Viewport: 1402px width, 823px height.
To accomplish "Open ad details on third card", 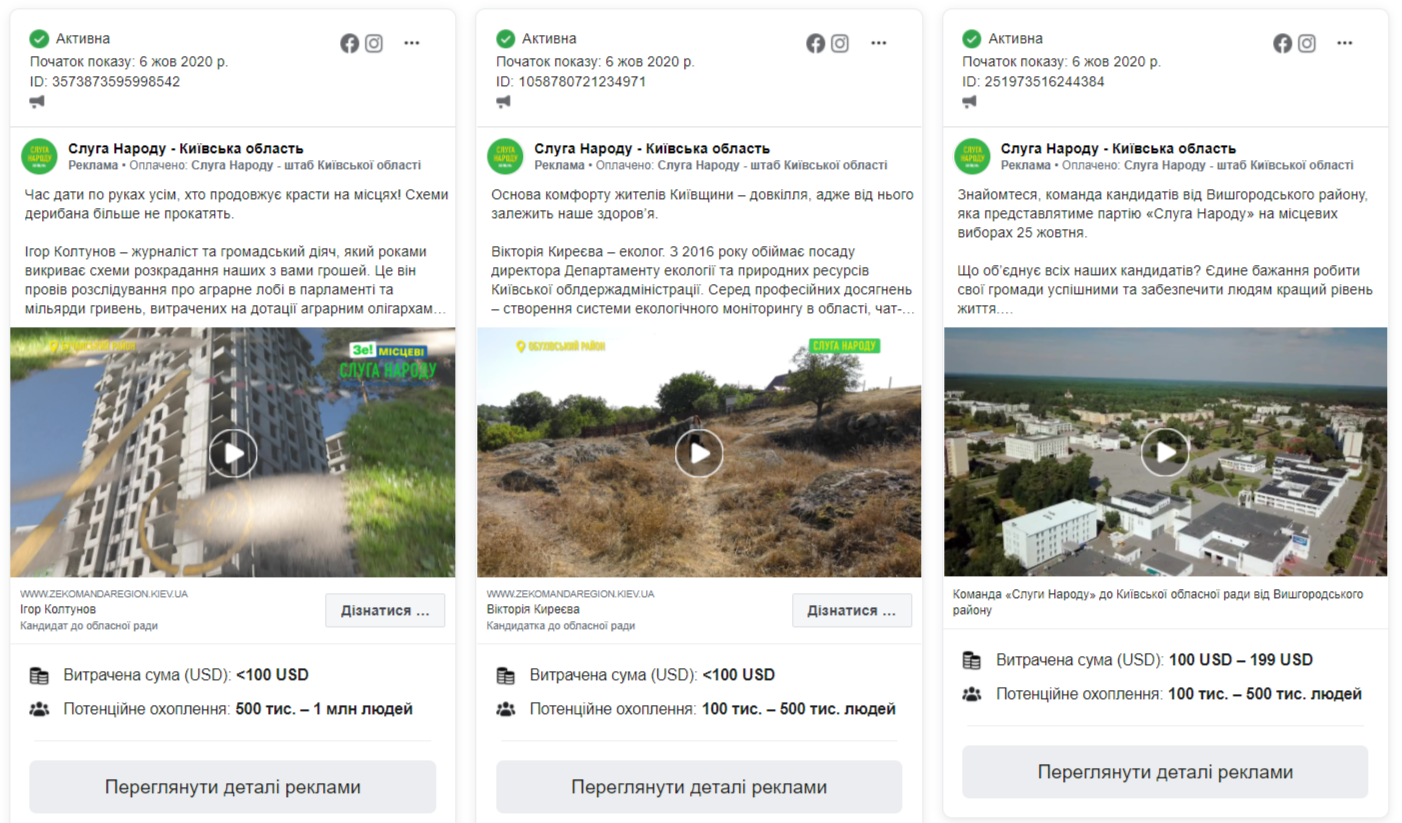I will click(x=1165, y=772).
